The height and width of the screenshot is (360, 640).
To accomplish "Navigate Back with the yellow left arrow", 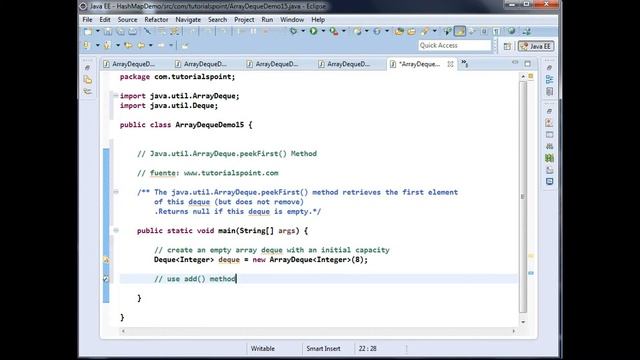I will coord(141,45).
